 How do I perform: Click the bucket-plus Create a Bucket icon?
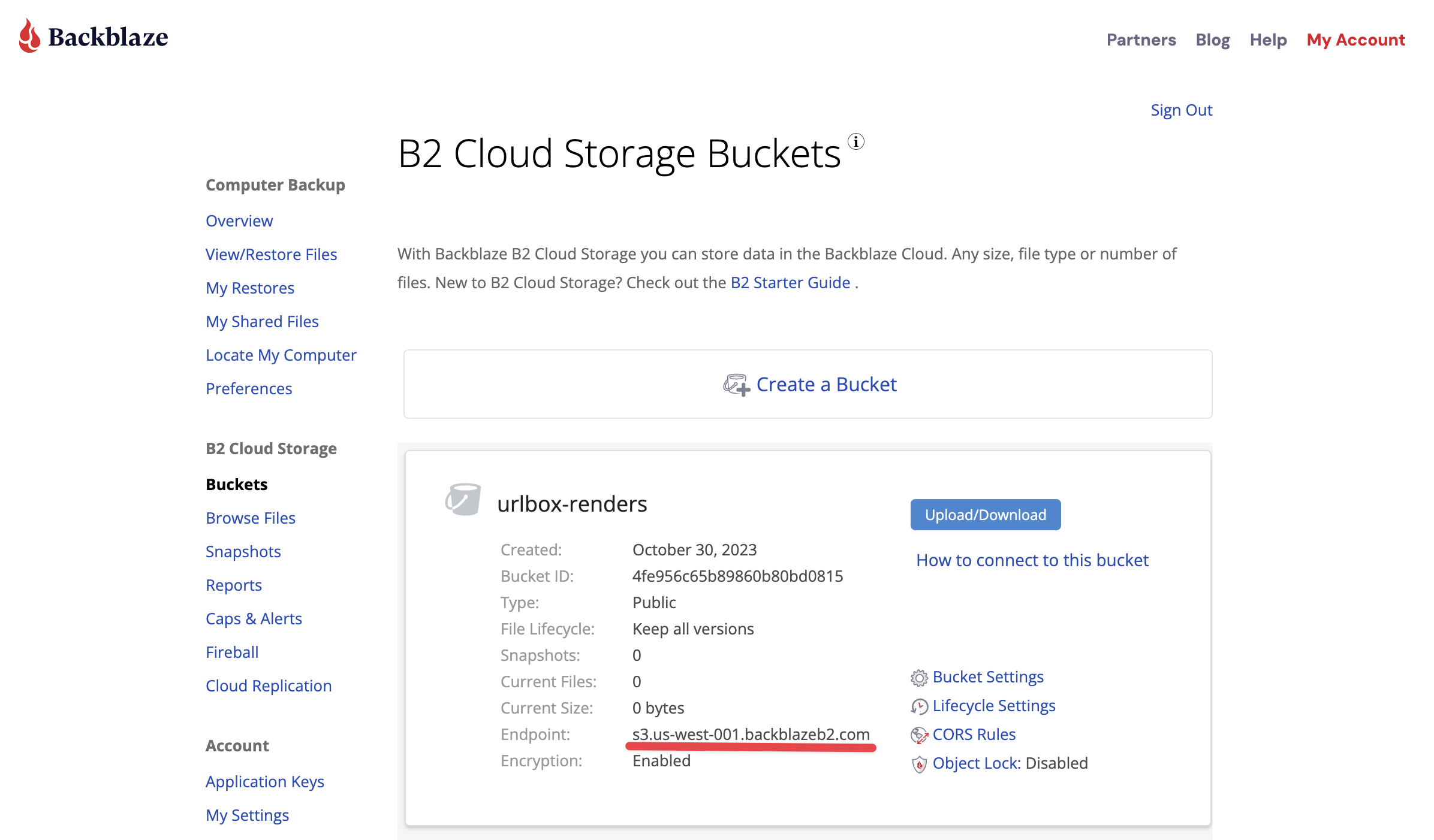[736, 385]
